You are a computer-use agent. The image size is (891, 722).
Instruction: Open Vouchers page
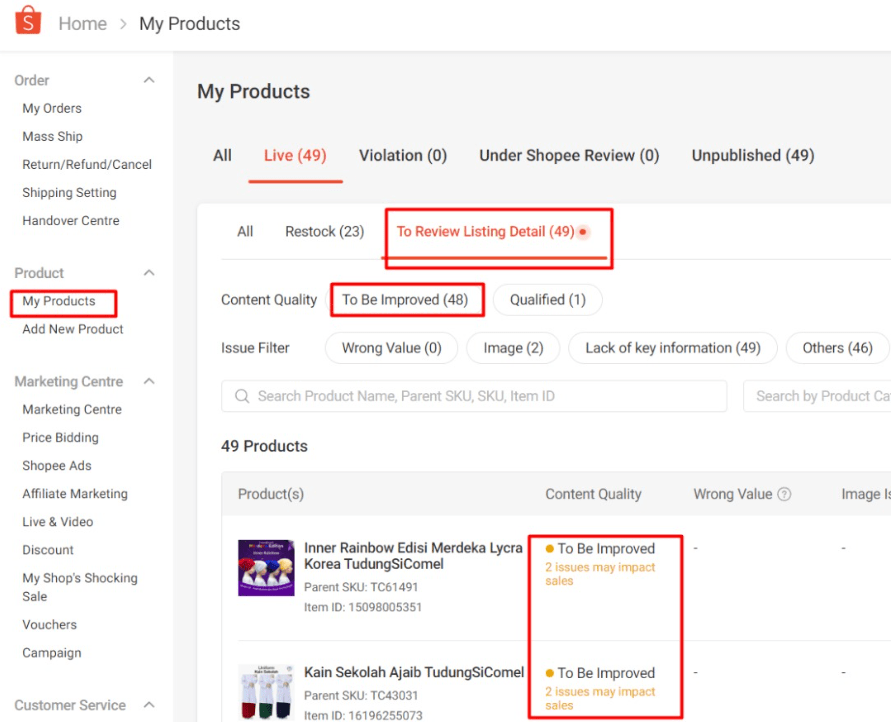(x=49, y=625)
